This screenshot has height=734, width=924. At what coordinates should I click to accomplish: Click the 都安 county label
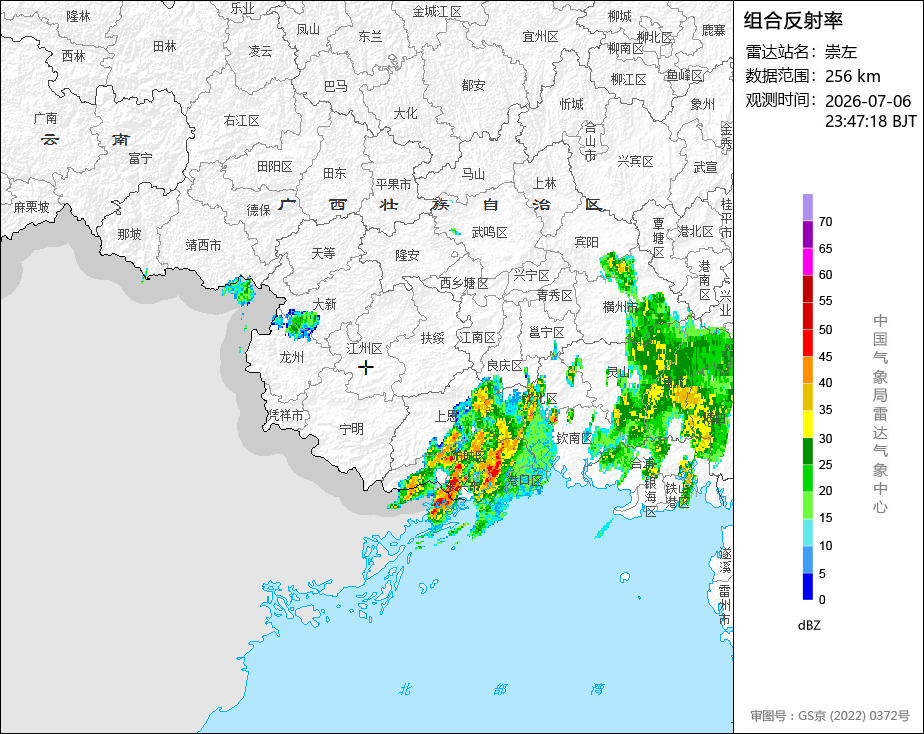pyautogui.click(x=473, y=85)
